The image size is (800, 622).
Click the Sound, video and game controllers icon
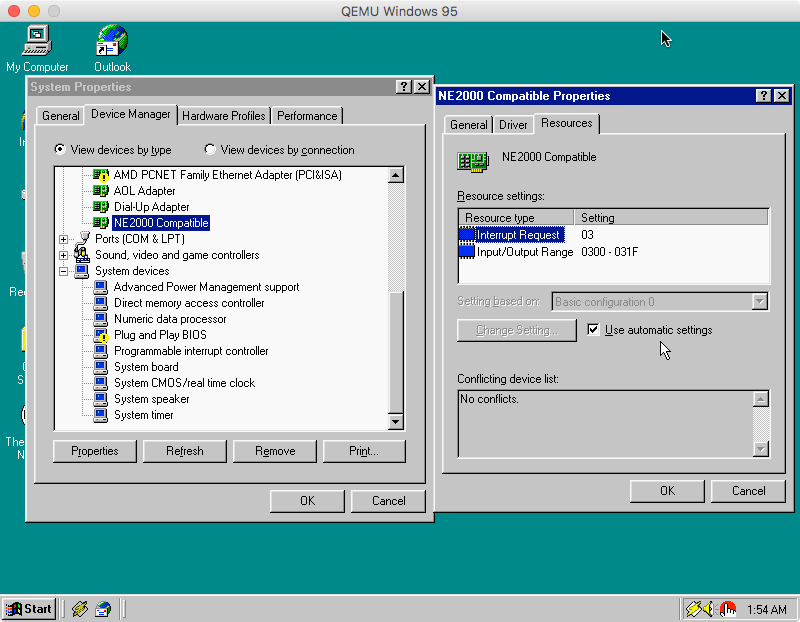point(82,255)
